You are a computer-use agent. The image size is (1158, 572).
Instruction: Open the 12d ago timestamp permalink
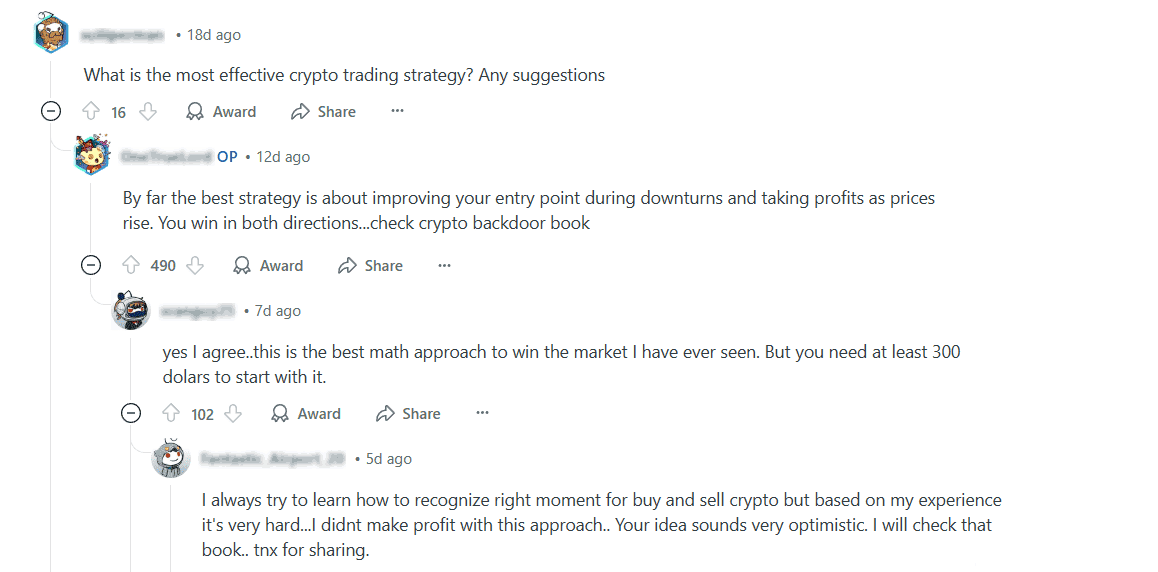click(283, 156)
